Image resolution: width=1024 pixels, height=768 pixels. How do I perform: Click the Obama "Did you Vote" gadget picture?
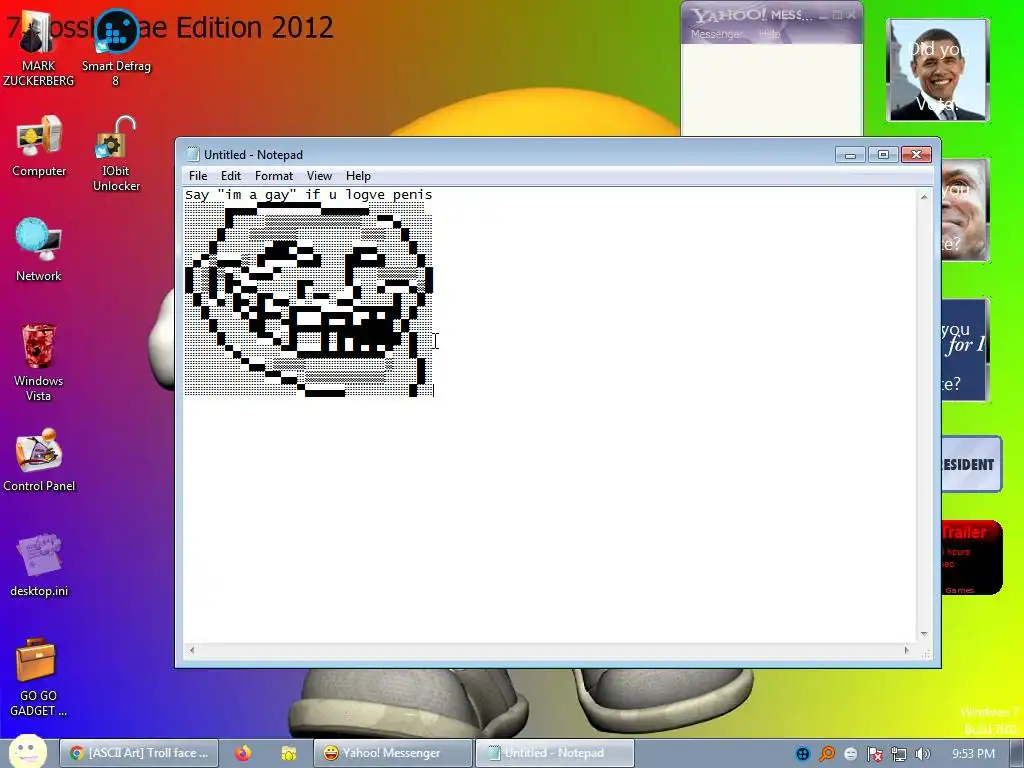click(x=938, y=70)
